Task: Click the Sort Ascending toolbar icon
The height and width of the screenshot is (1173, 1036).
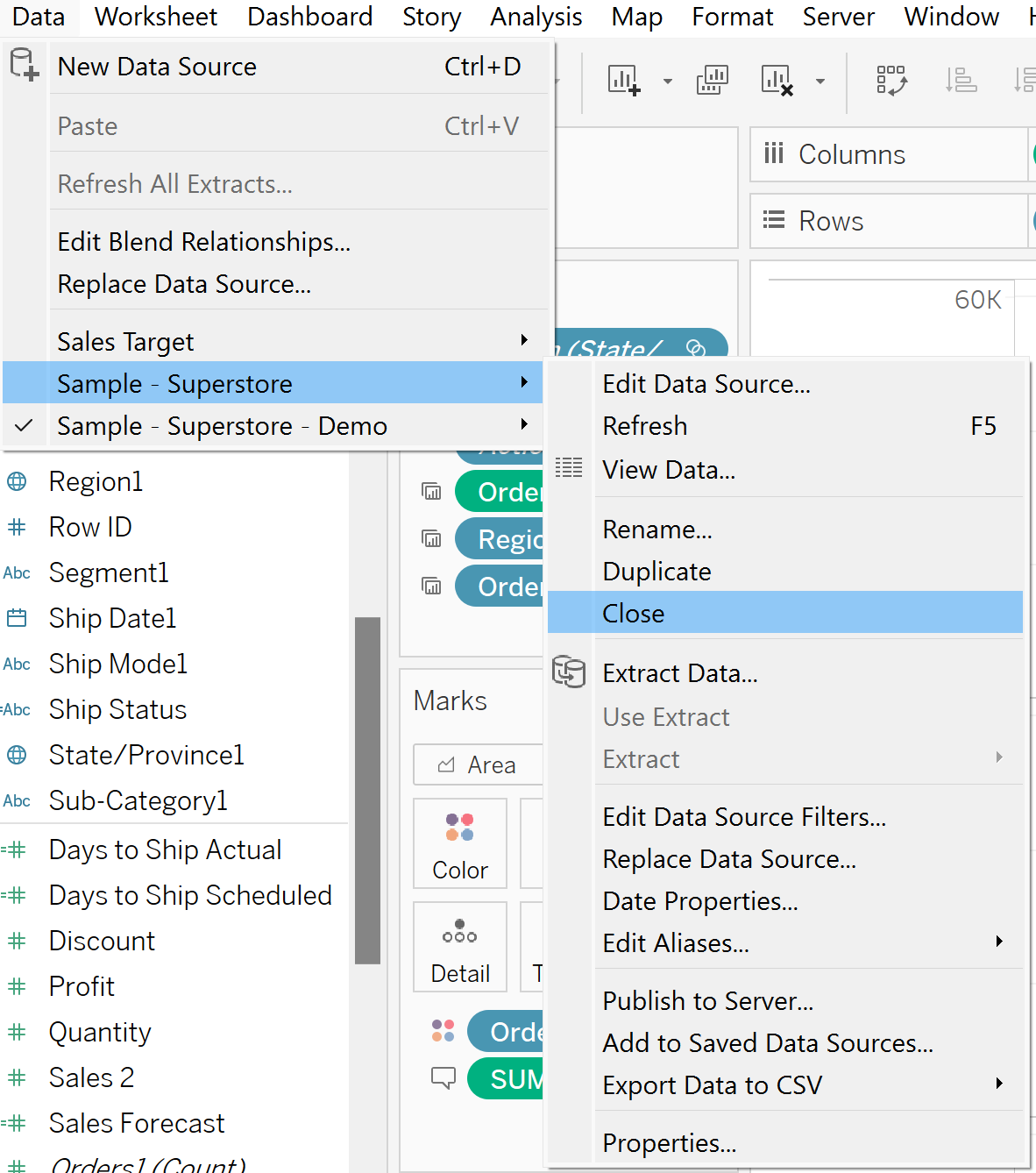Action: tap(961, 81)
